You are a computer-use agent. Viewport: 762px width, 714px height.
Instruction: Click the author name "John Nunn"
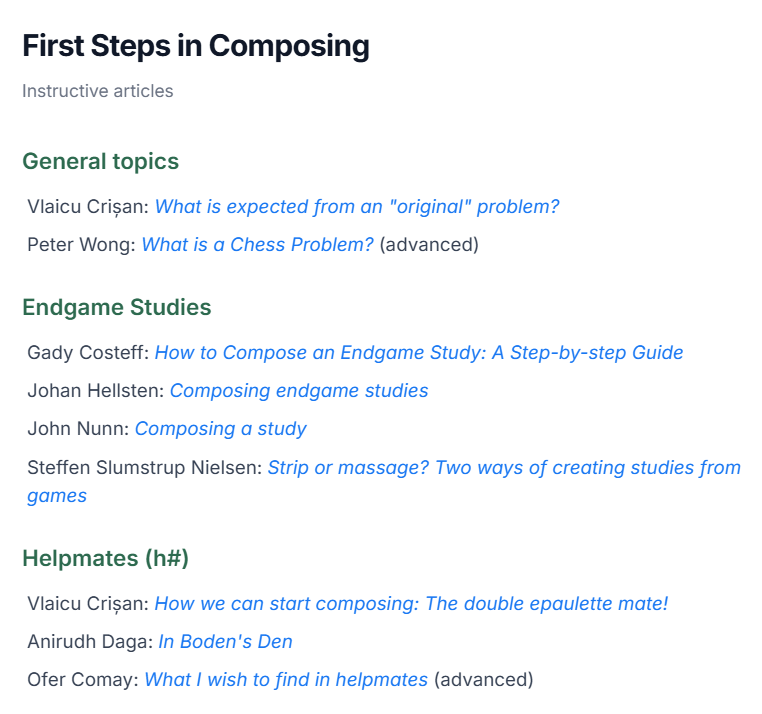tap(76, 429)
